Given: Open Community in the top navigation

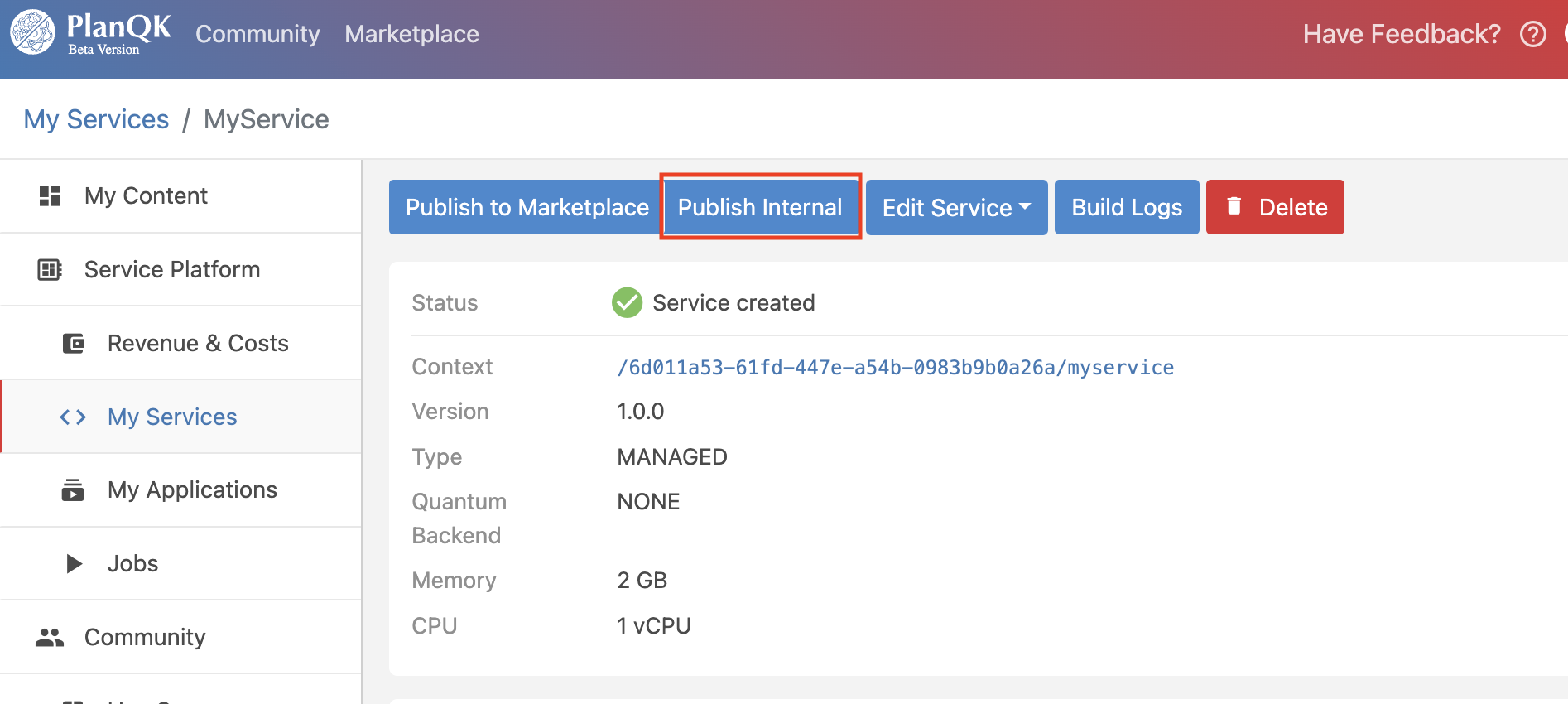Looking at the screenshot, I should tap(257, 34).
